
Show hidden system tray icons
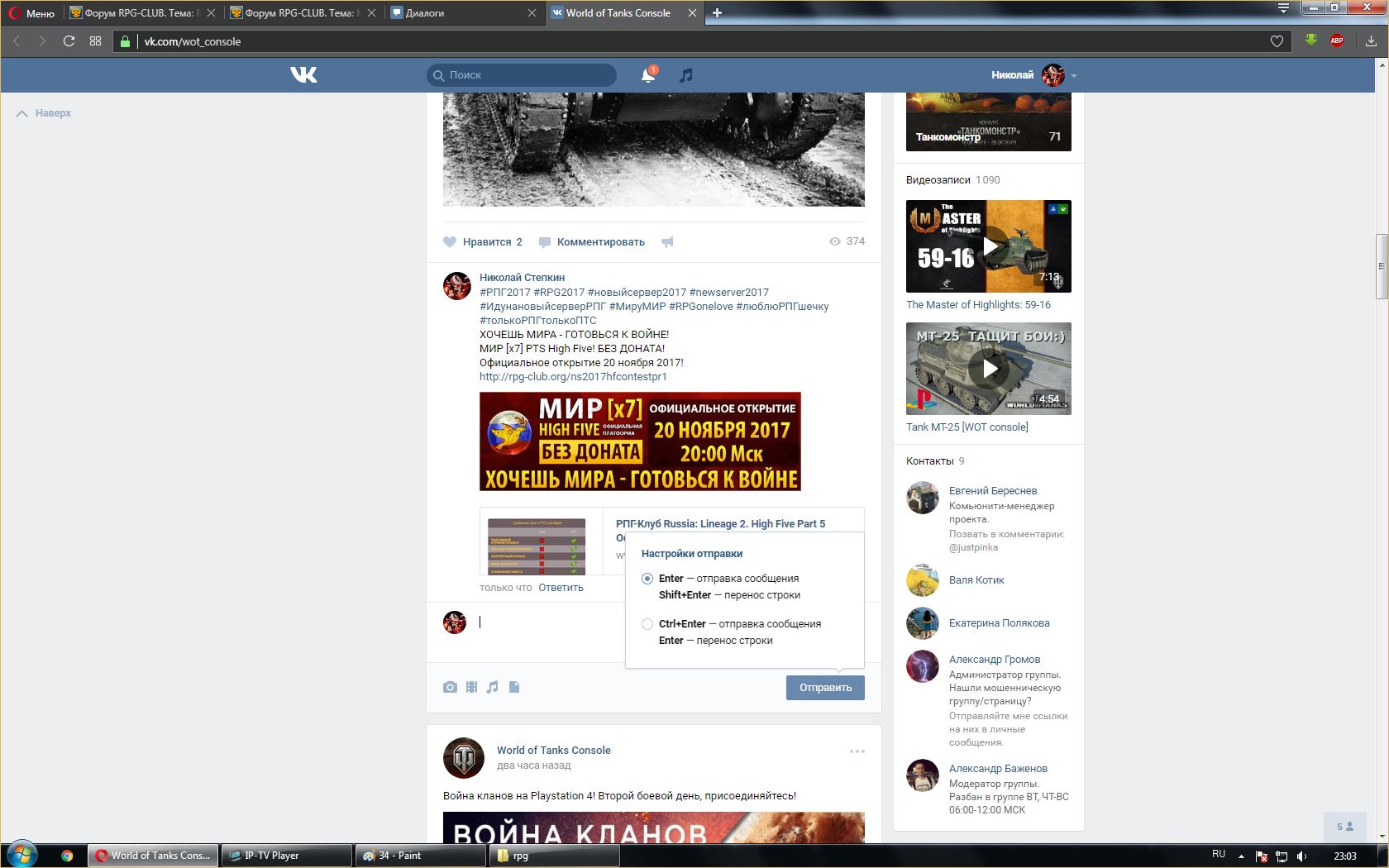pyautogui.click(x=1240, y=856)
